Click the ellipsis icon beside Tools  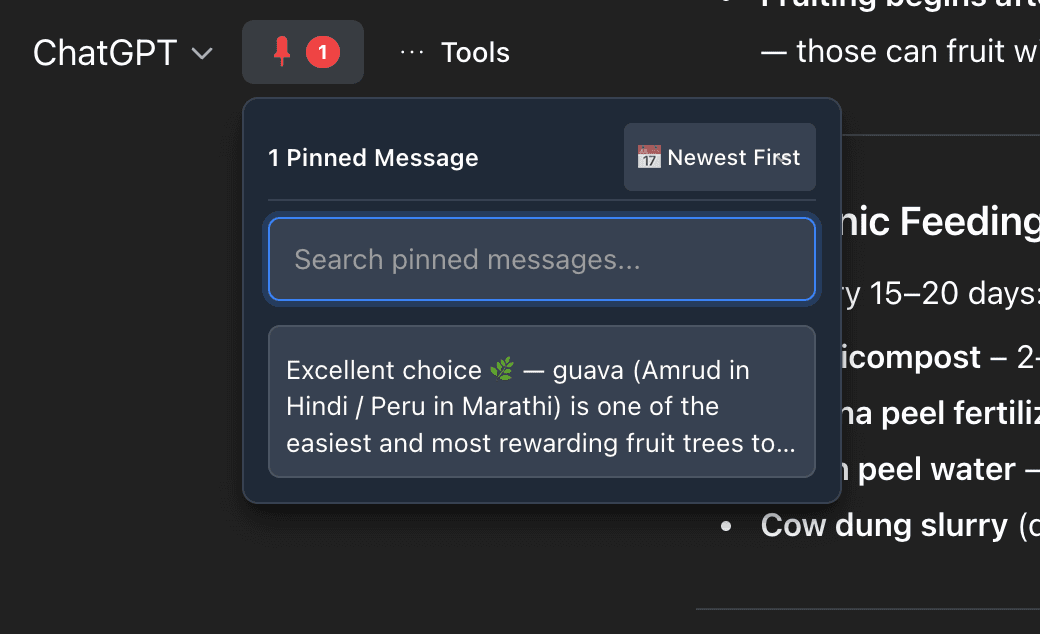tap(410, 53)
